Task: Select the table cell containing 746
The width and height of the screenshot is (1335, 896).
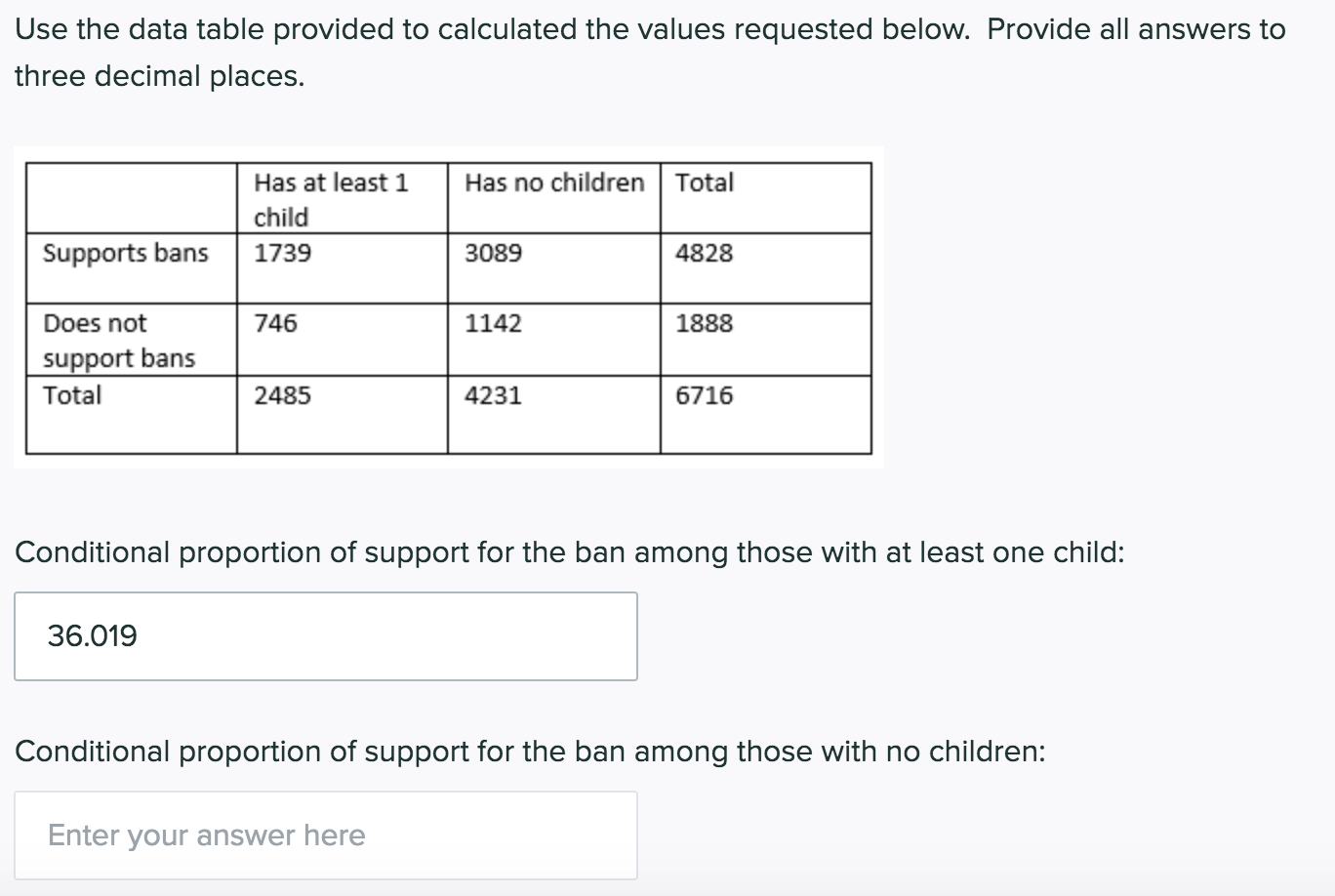Action: 274,324
